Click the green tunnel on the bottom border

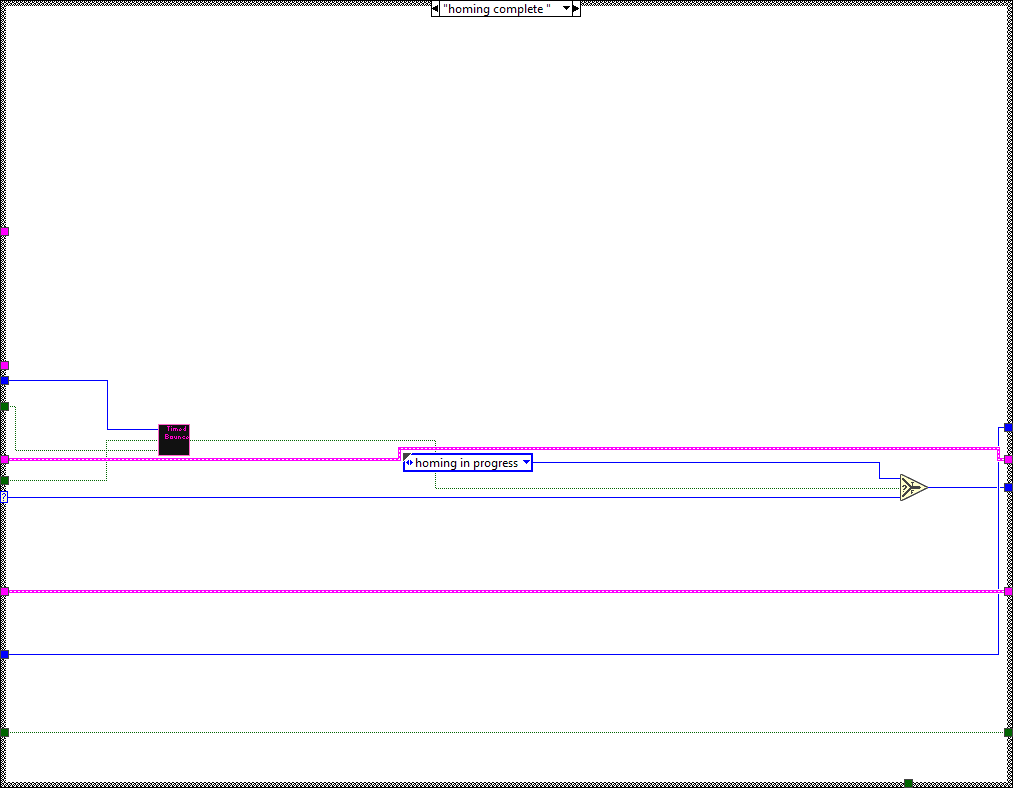(908, 782)
